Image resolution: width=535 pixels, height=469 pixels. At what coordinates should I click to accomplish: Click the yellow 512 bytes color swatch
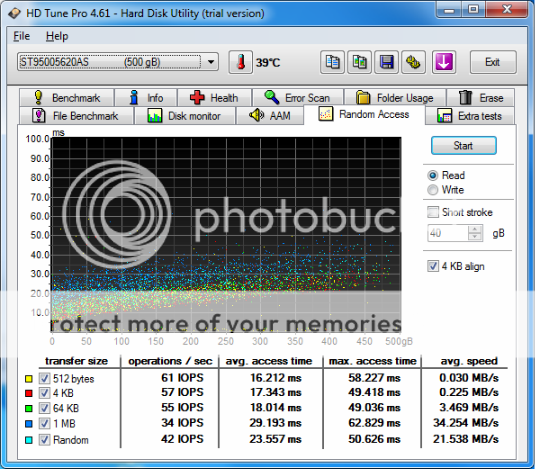tap(29, 379)
